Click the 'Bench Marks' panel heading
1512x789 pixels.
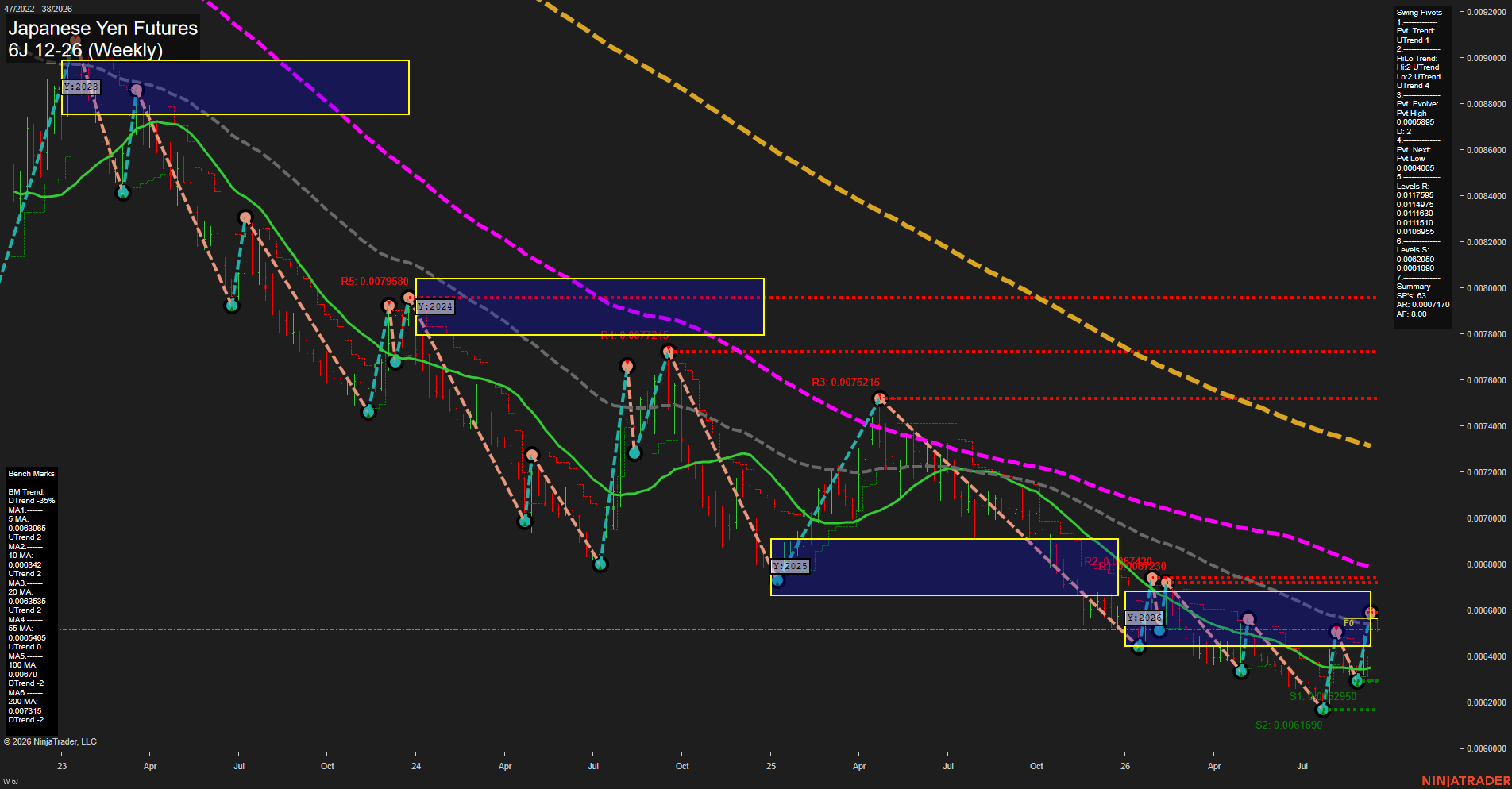click(x=31, y=474)
